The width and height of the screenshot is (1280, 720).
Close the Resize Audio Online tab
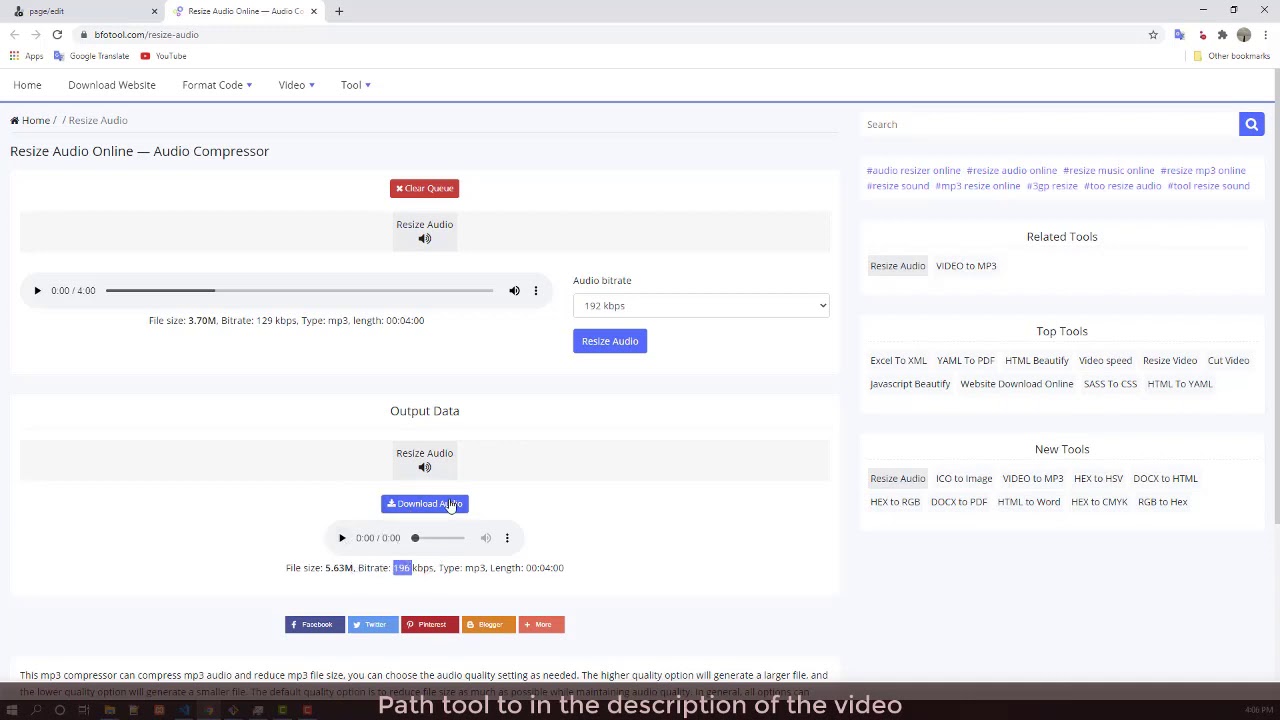click(314, 11)
